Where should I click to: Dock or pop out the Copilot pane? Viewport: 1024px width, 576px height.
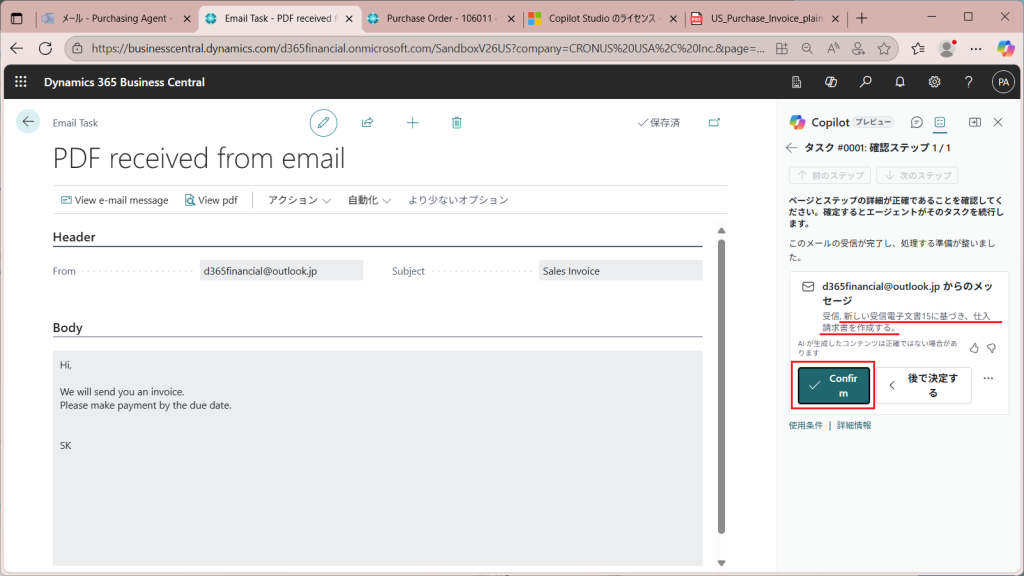(975, 122)
